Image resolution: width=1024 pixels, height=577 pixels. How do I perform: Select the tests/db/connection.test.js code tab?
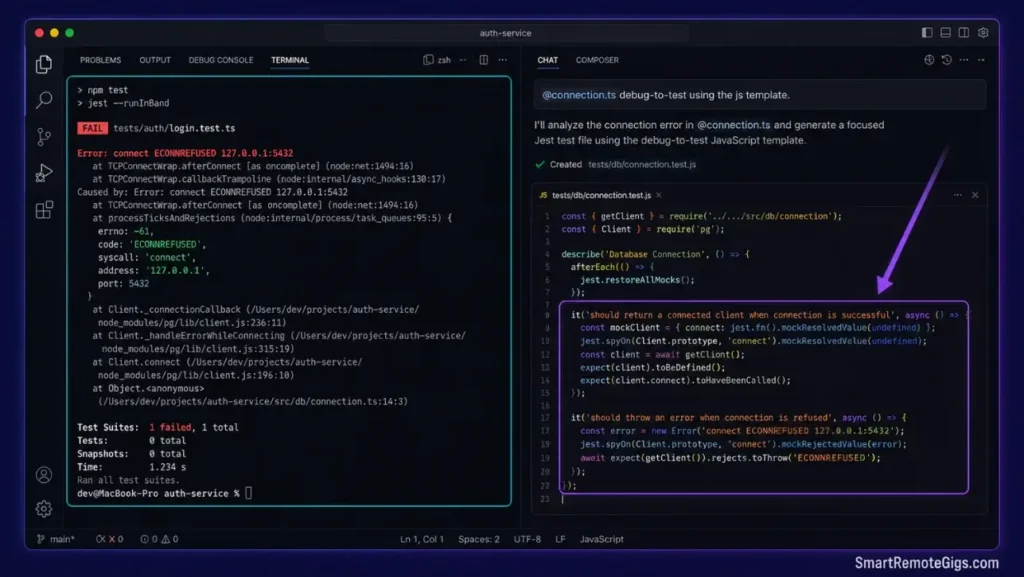coord(601,195)
